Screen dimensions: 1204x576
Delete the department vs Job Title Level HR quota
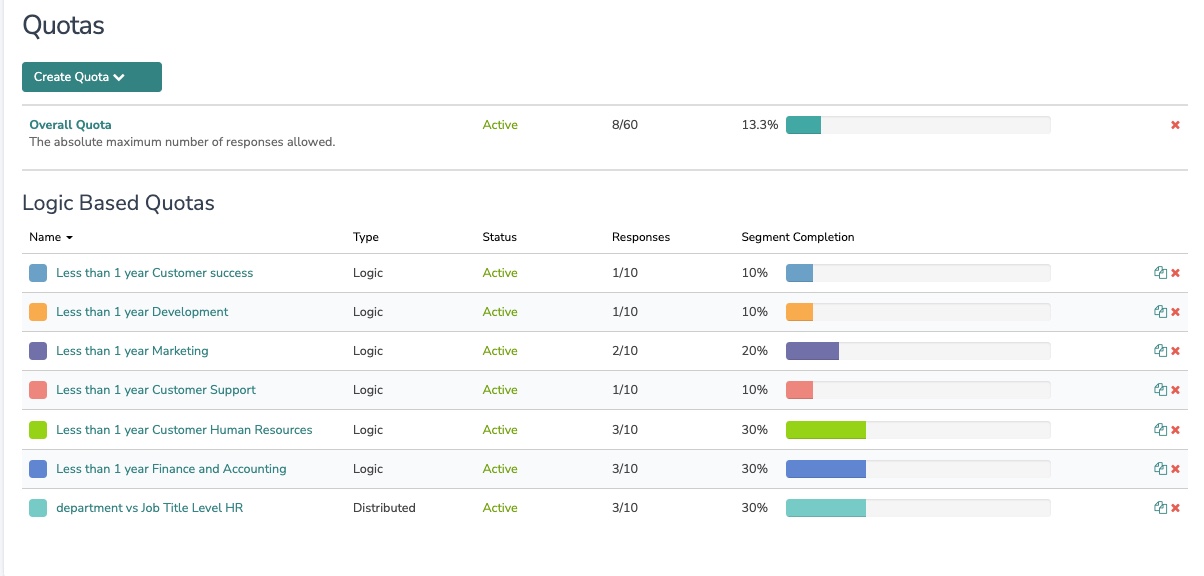tap(1176, 508)
